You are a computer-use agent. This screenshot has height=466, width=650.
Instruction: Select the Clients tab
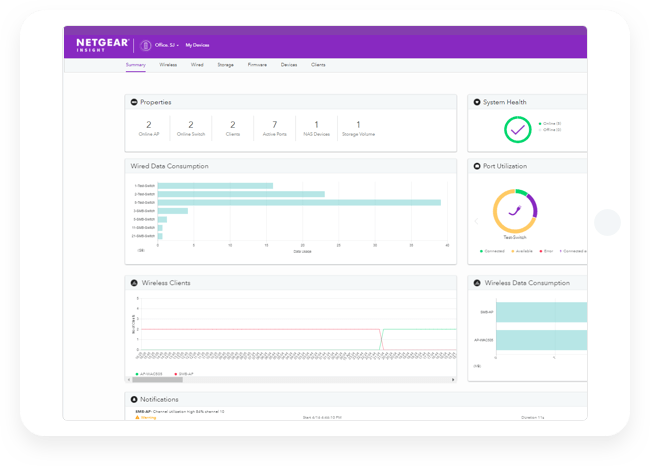318,65
